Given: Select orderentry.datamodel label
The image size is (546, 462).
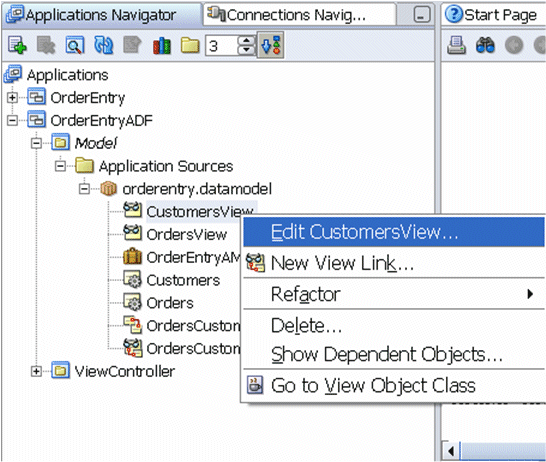Looking at the screenshot, I should [197, 189].
